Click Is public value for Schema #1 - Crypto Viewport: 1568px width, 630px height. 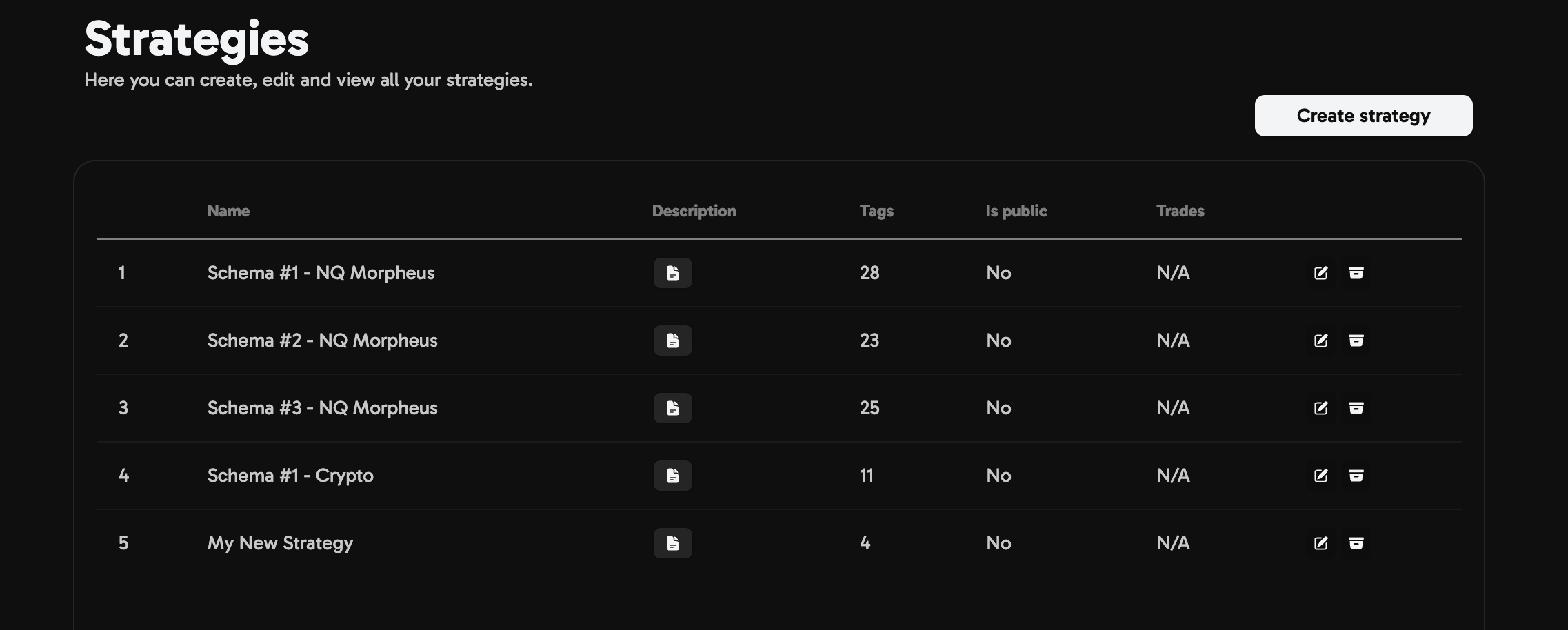[998, 476]
